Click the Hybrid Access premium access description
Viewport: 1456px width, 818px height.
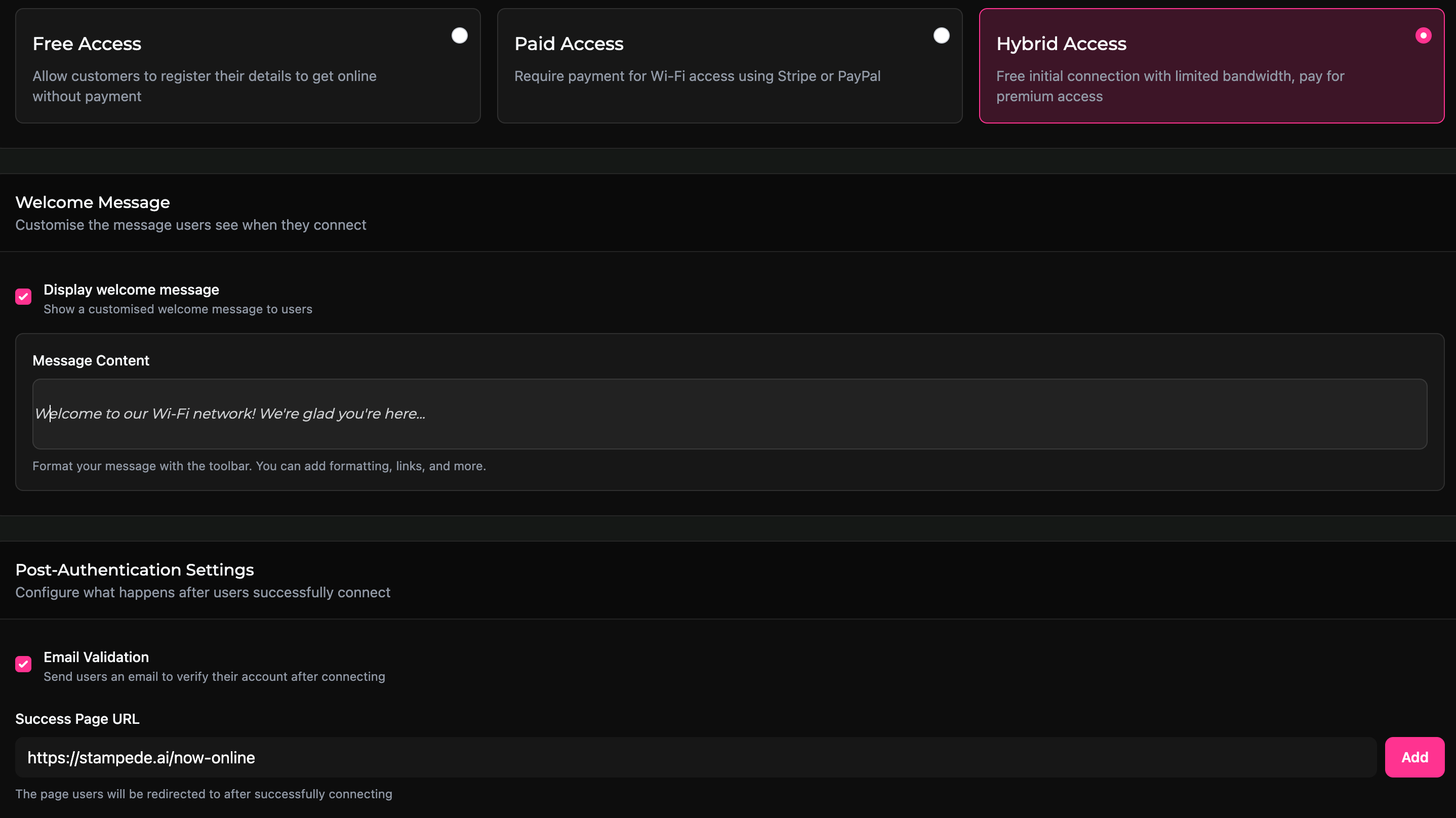click(1170, 86)
